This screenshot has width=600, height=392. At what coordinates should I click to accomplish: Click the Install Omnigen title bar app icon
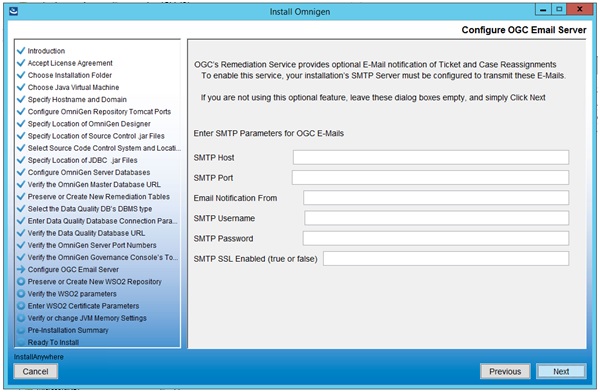tap(13, 11)
